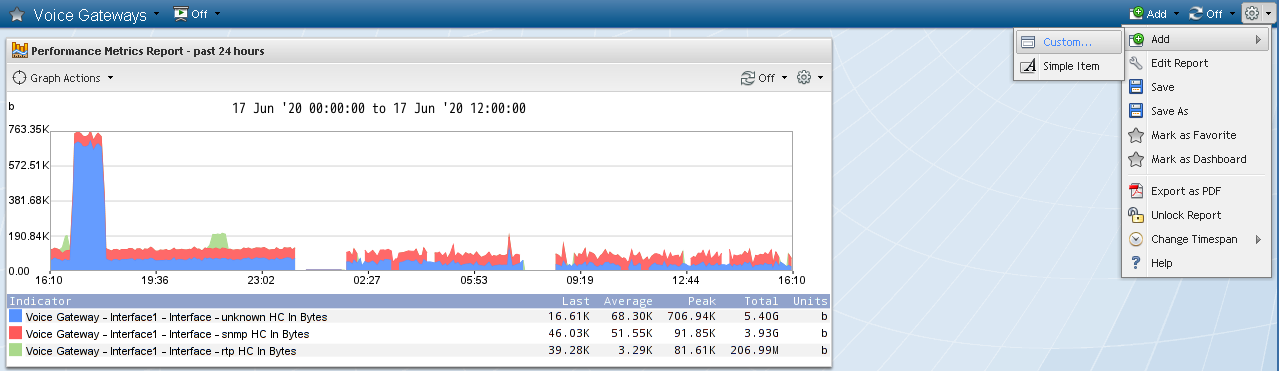Click the Performance Metrics Report panel title
Screen dimensions: 1279x371
147,50
